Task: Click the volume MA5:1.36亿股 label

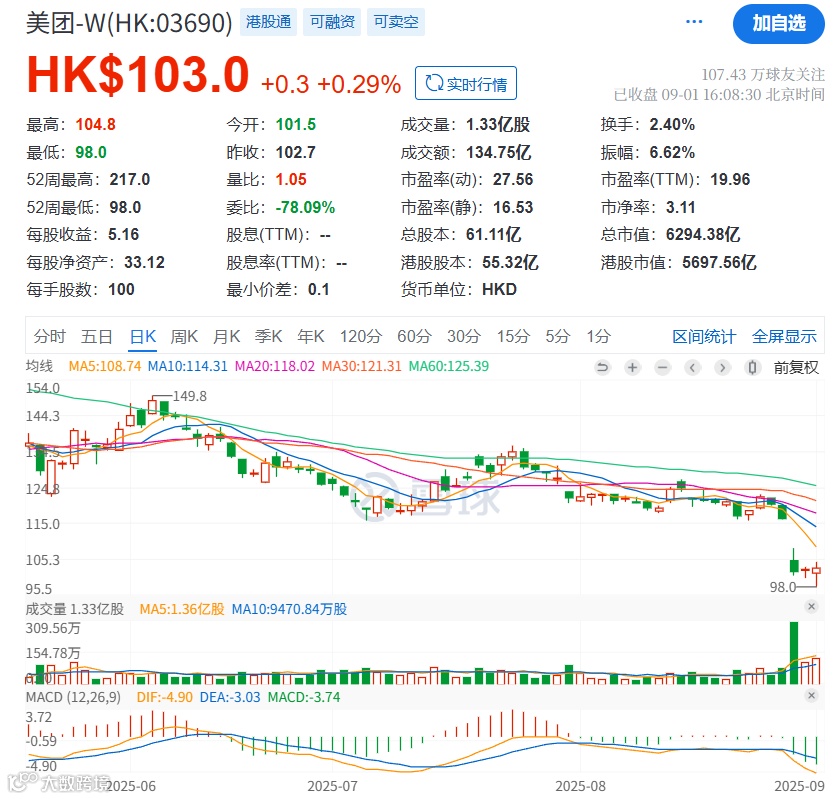Action: [x=182, y=609]
